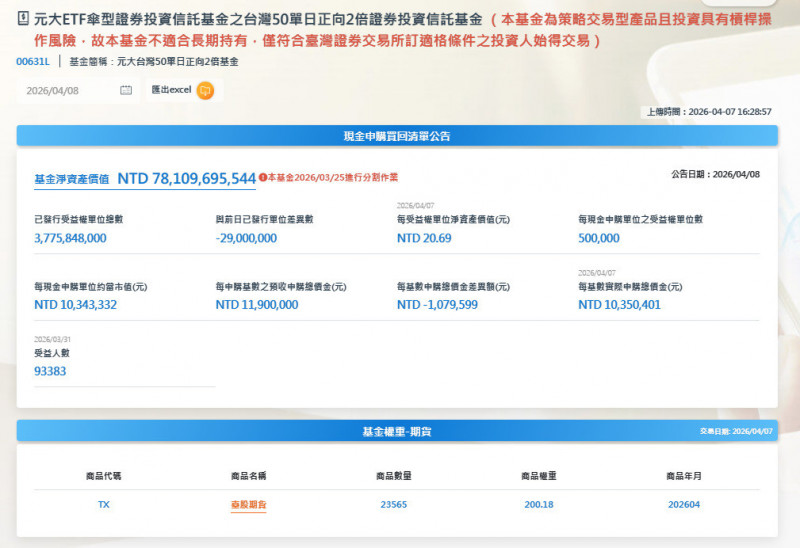Image resolution: width=800 pixels, height=548 pixels.
Task: Click the 公告日期：2026/04/08 text
Action: tap(715, 174)
